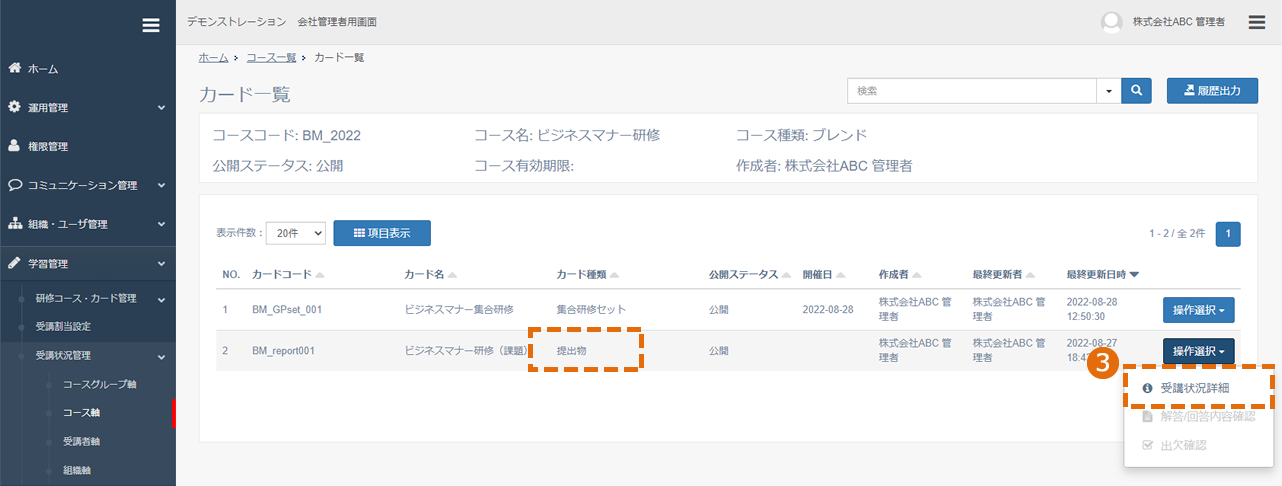Screen dimensions: 1282x486
Task: Click the user avatar icon
Action: (1111, 22)
